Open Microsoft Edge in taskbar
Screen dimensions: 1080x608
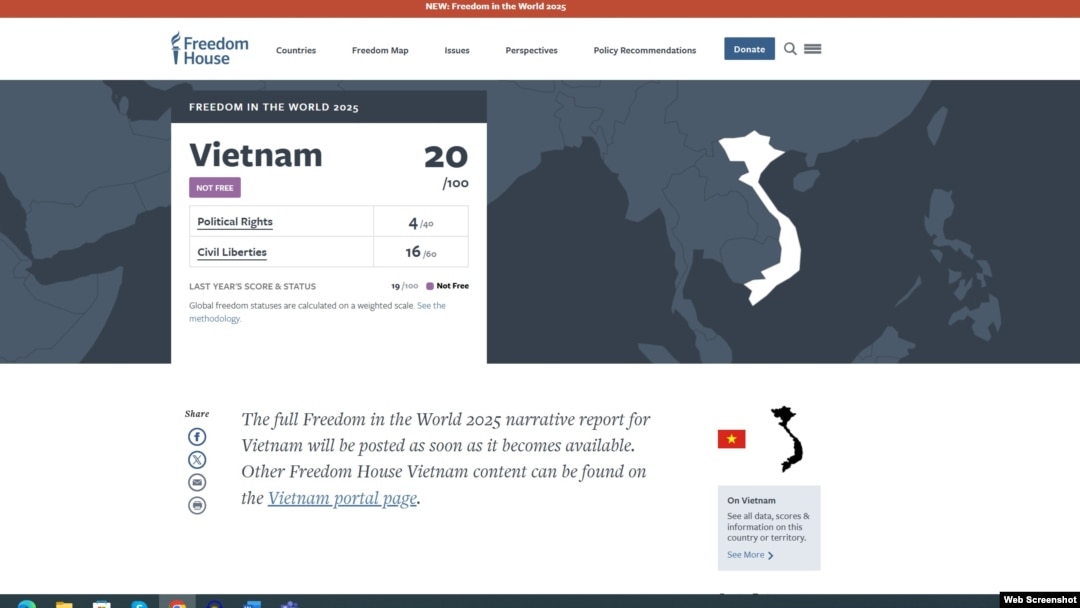27,604
